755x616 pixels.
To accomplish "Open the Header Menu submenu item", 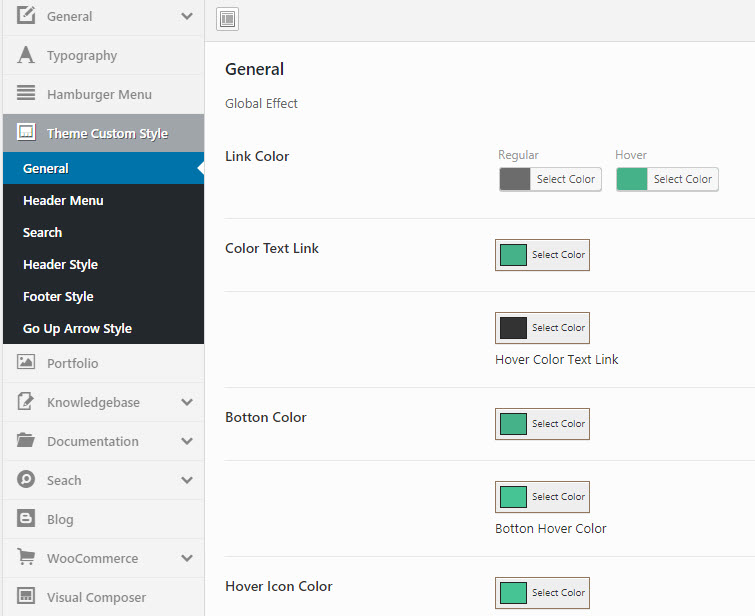I will pos(63,201).
